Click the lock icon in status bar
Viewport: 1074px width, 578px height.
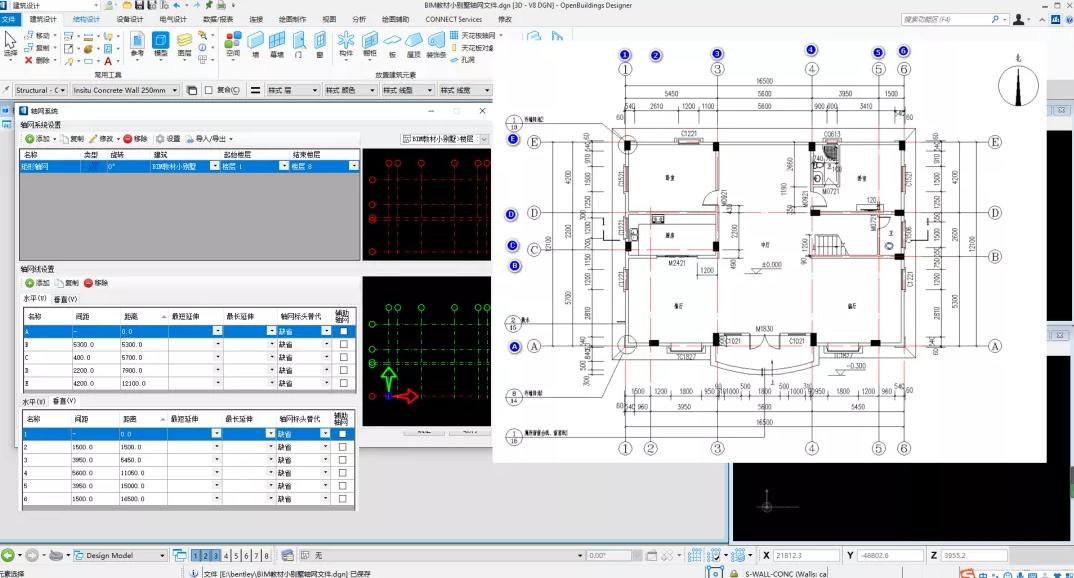(x=734, y=573)
